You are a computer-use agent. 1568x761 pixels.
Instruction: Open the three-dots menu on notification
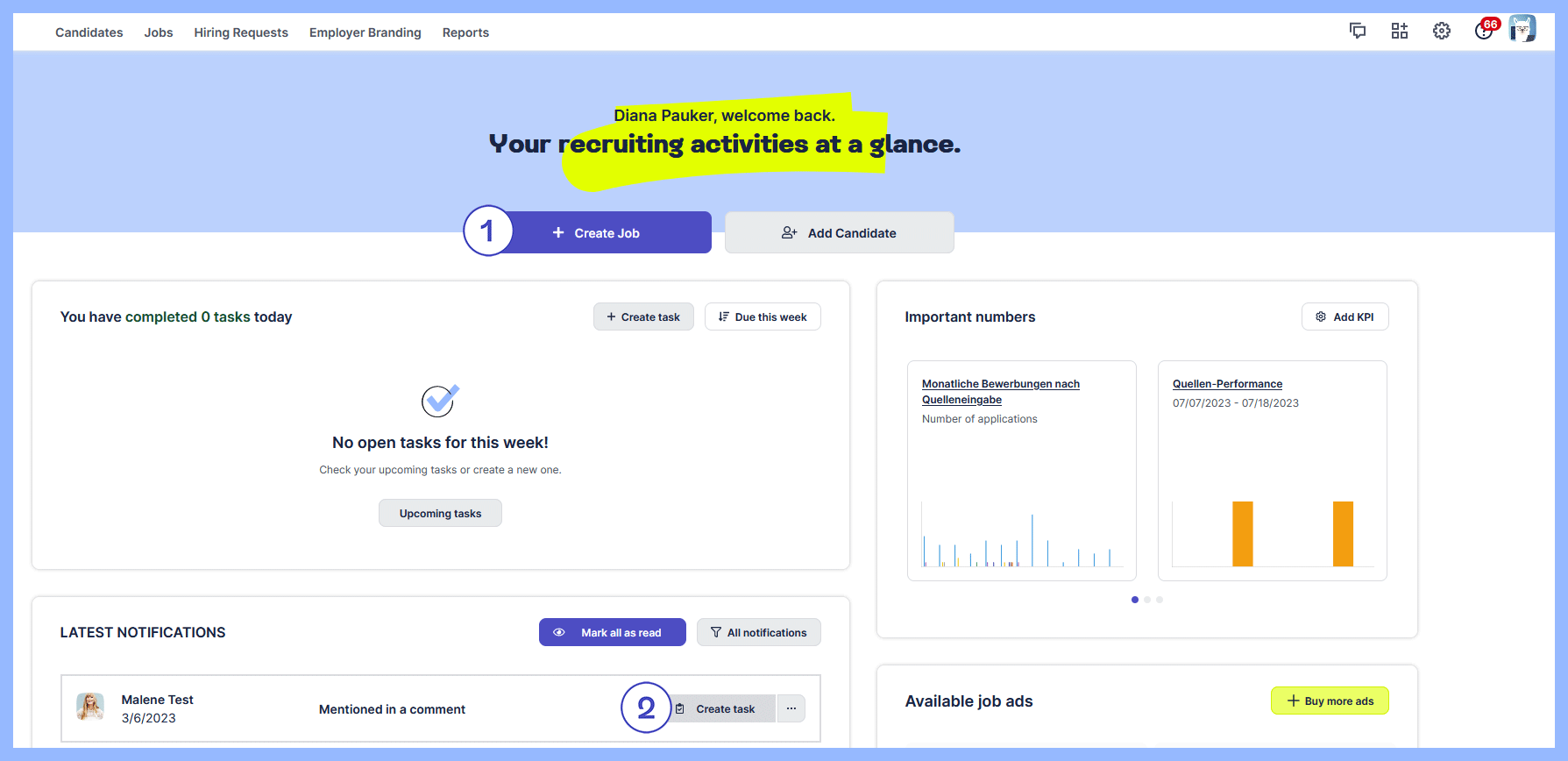point(791,708)
